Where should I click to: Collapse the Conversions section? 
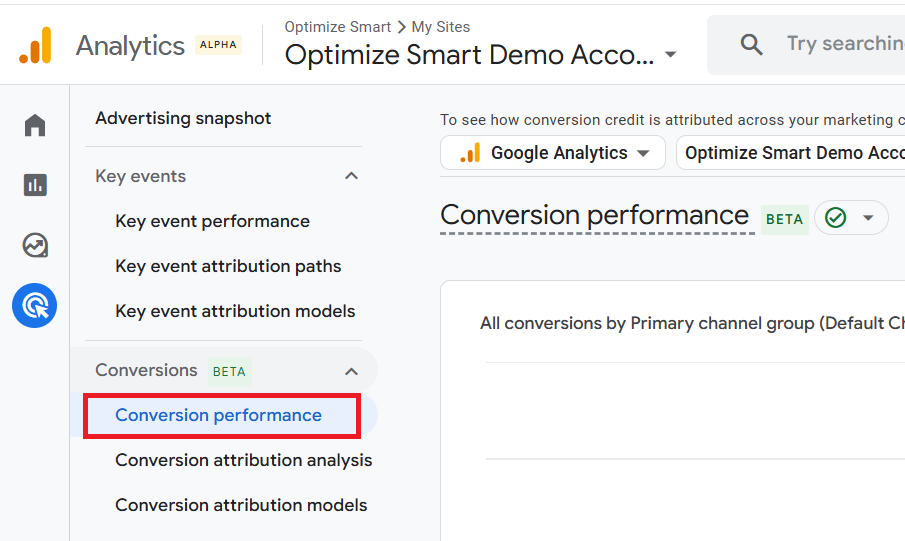pyautogui.click(x=351, y=371)
